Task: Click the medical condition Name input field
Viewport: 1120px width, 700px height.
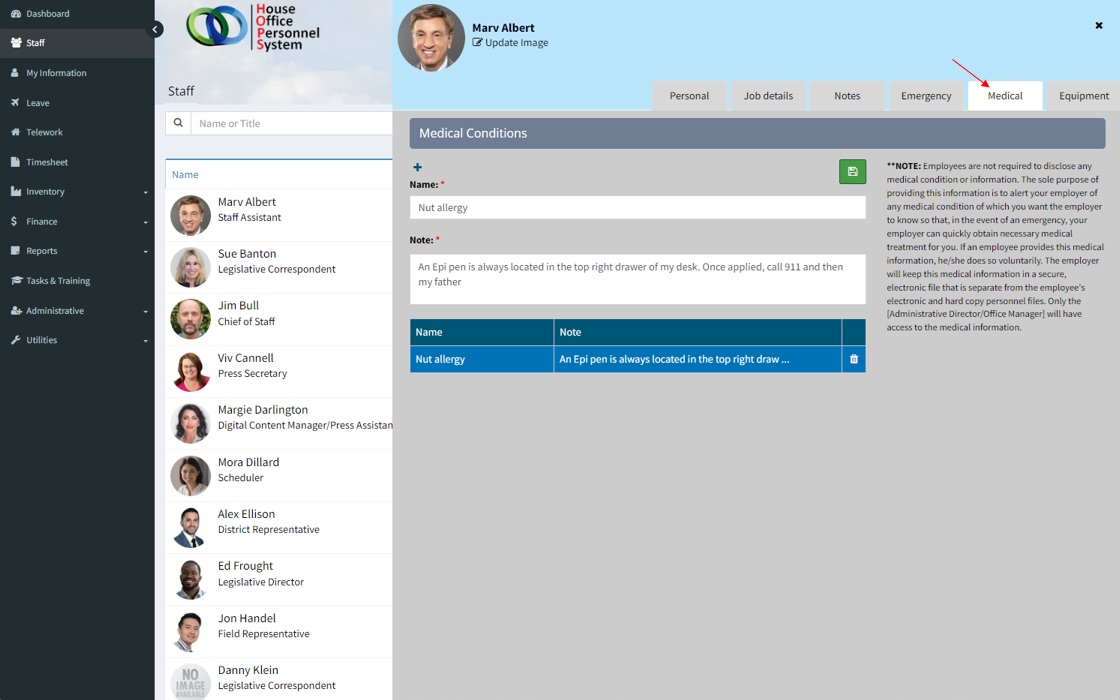Action: coord(637,207)
